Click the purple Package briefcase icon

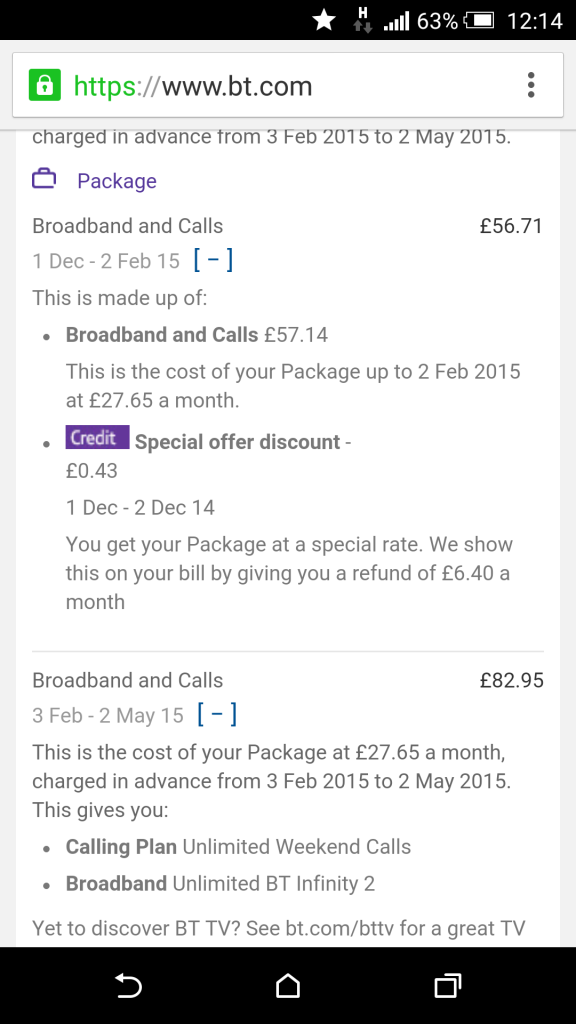(x=44, y=179)
